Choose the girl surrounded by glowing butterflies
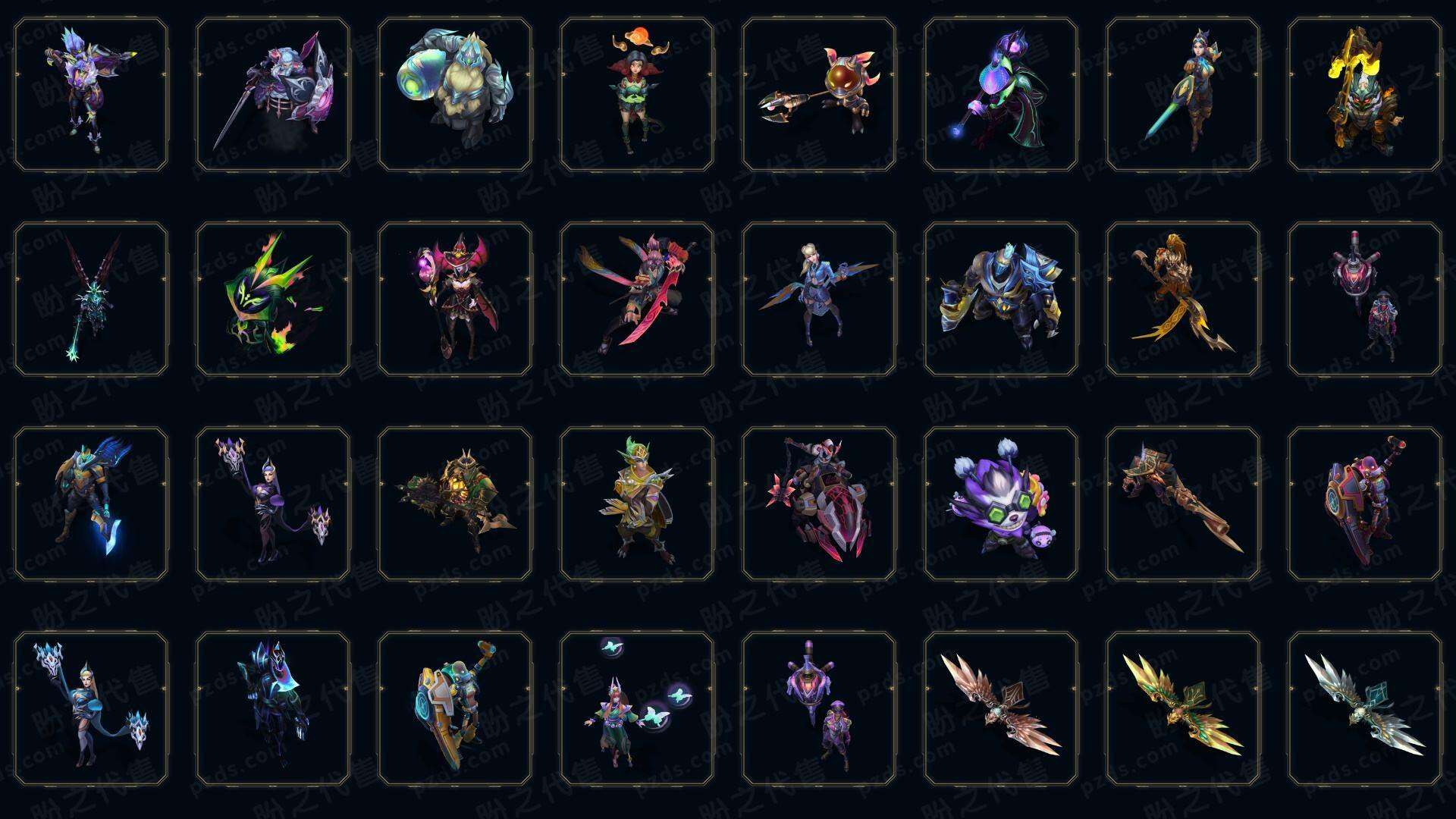This screenshot has height=819, width=1456. pos(637,708)
